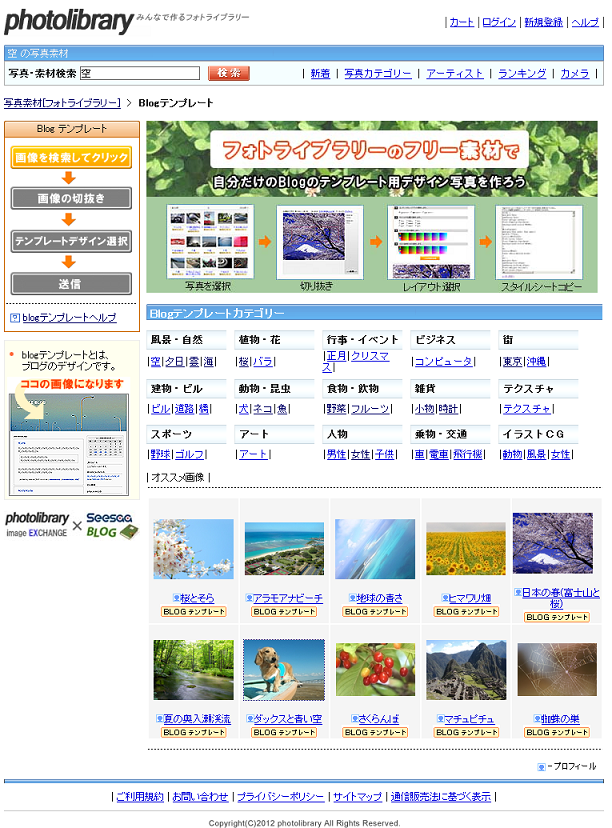This screenshot has width=612, height=828.
Task: Click the 写真素材[フォトライブラリー] breadcrumb link
Action: click(62, 103)
